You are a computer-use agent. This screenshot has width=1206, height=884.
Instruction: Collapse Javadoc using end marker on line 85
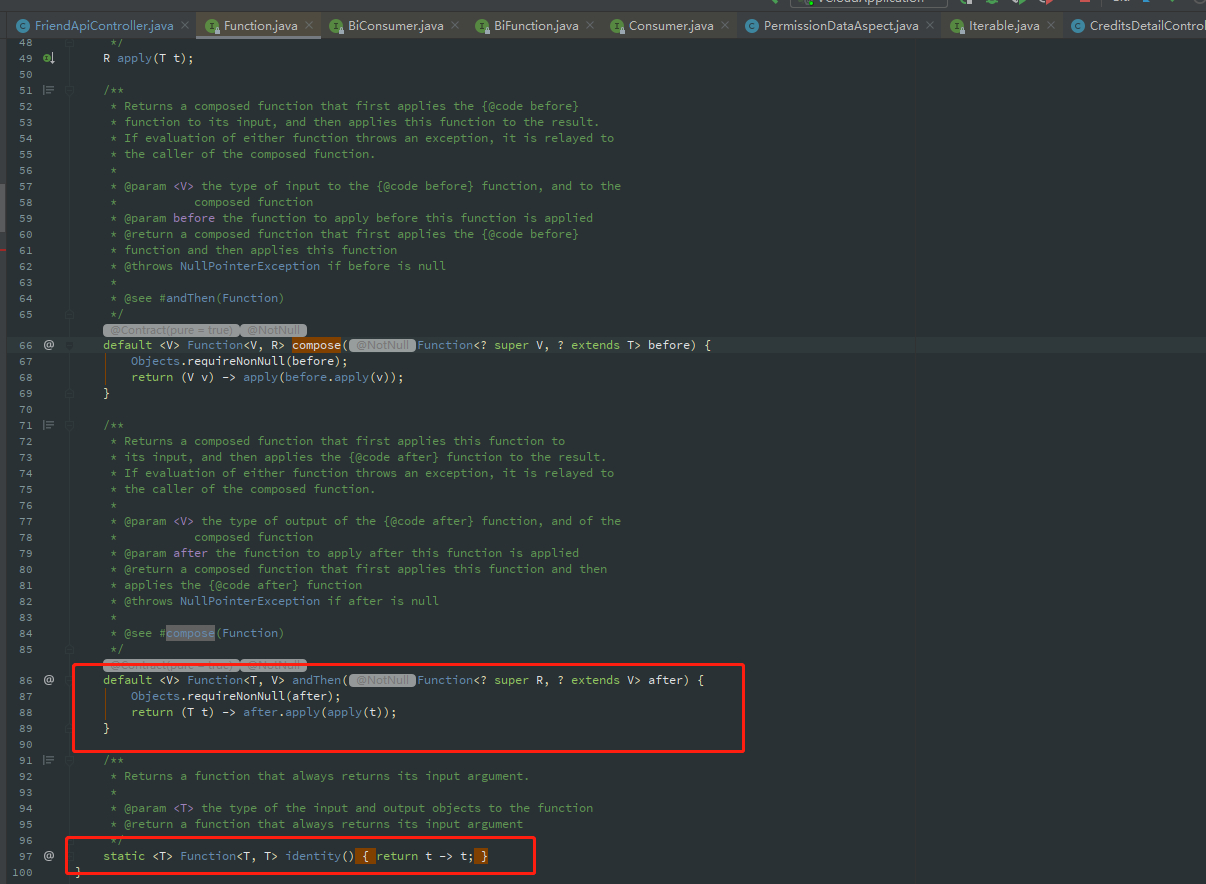point(70,649)
